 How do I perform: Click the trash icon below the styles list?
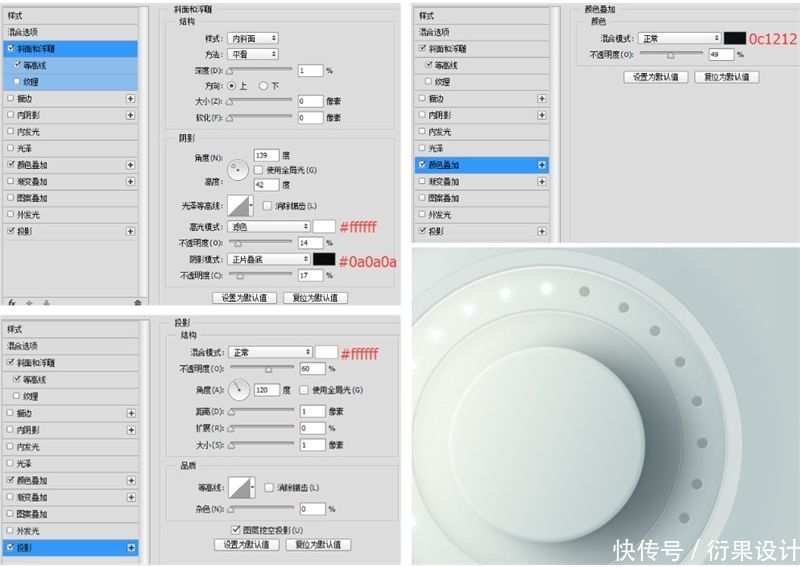point(137,303)
